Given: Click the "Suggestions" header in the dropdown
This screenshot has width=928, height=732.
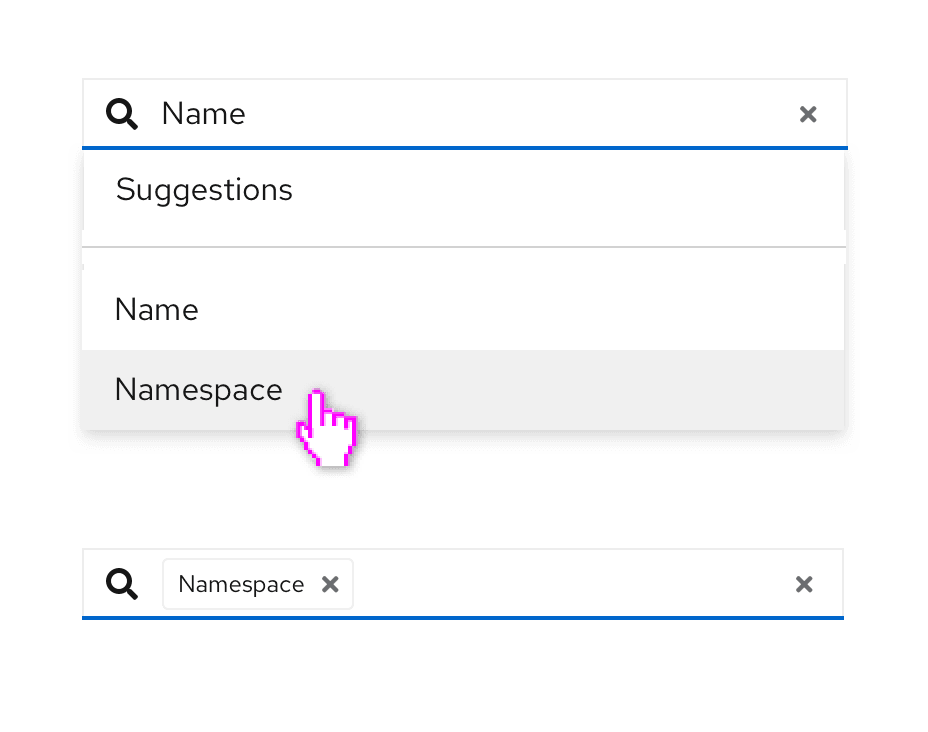Looking at the screenshot, I should (204, 190).
